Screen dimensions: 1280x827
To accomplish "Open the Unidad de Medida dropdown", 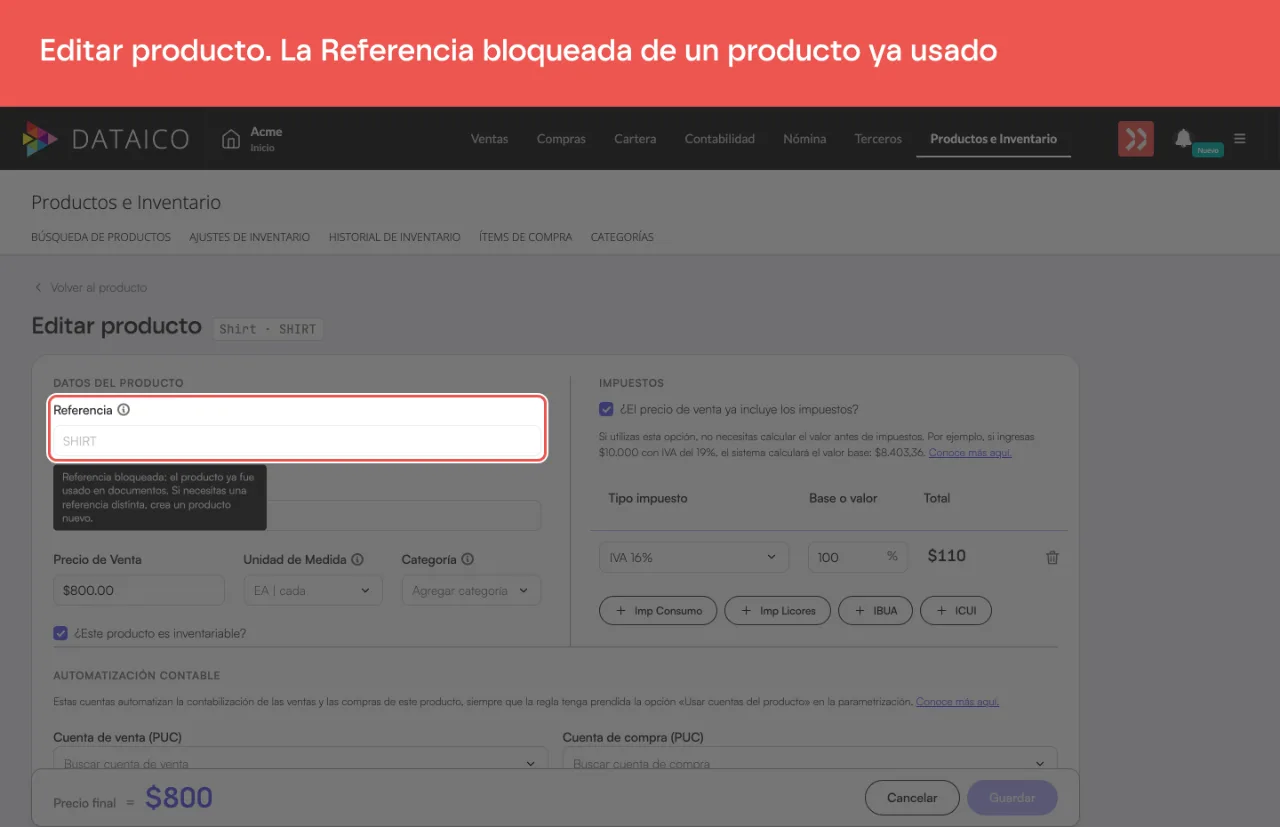I will point(313,591).
